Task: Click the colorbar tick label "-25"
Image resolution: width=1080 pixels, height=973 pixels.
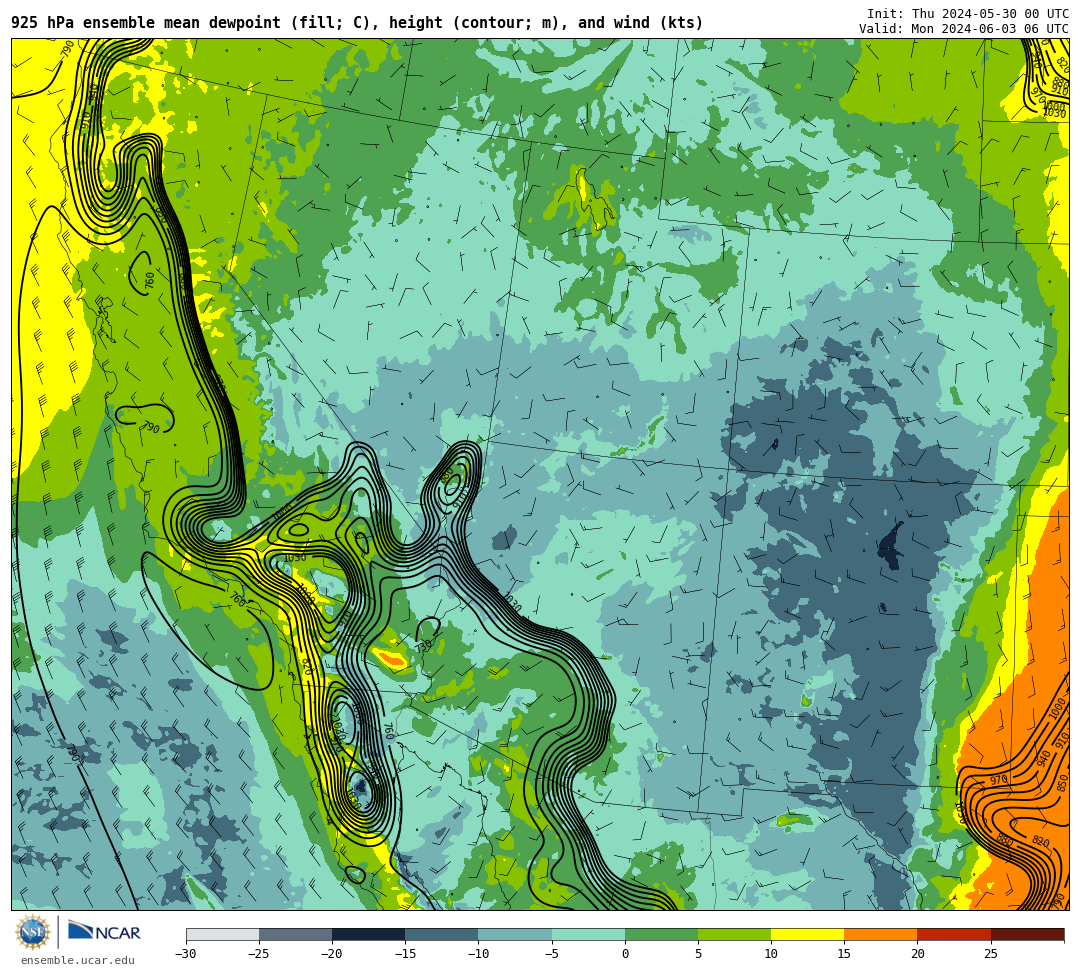Action: (x=259, y=954)
